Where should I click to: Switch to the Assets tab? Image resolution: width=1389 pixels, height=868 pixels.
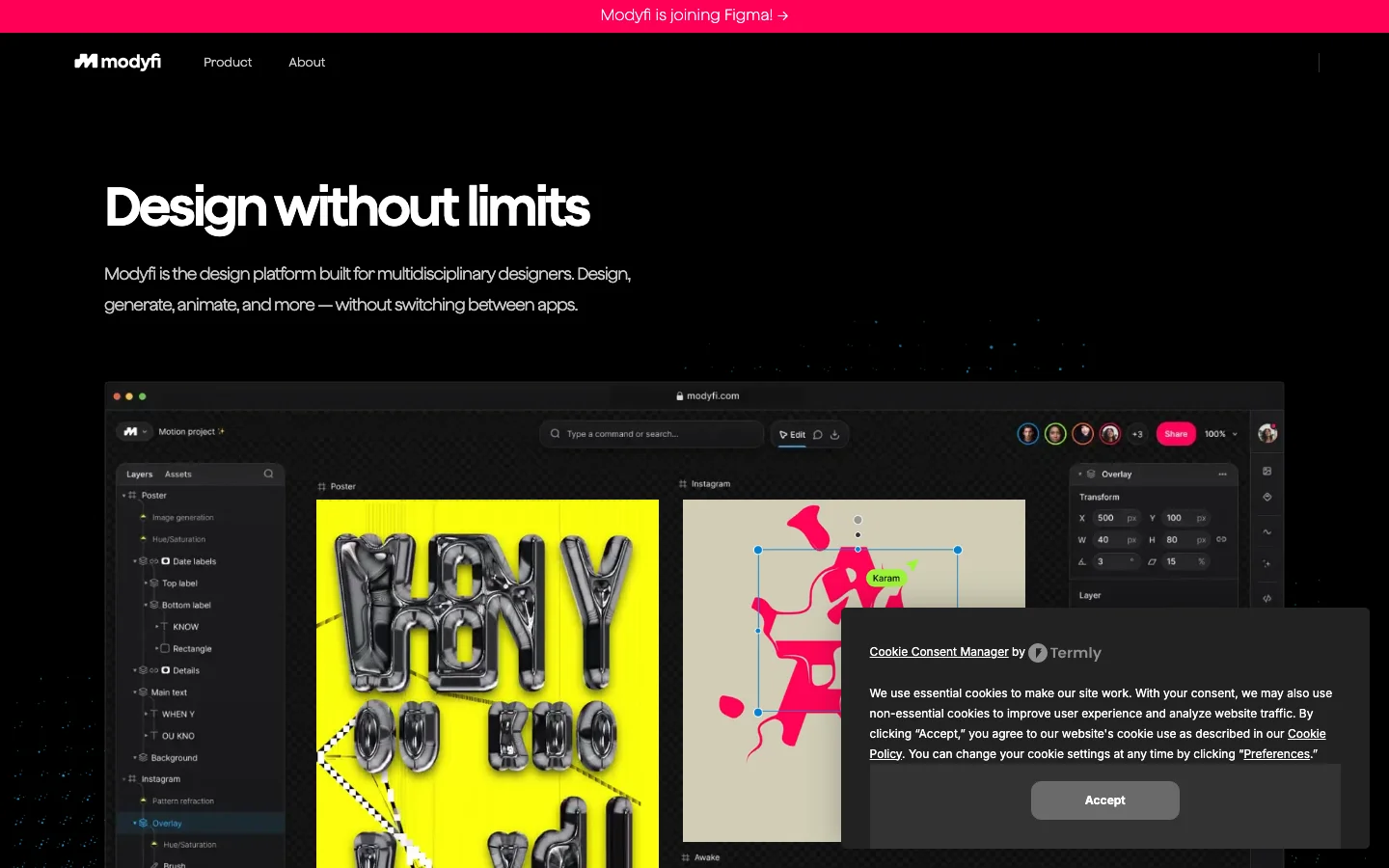(178, 475)
